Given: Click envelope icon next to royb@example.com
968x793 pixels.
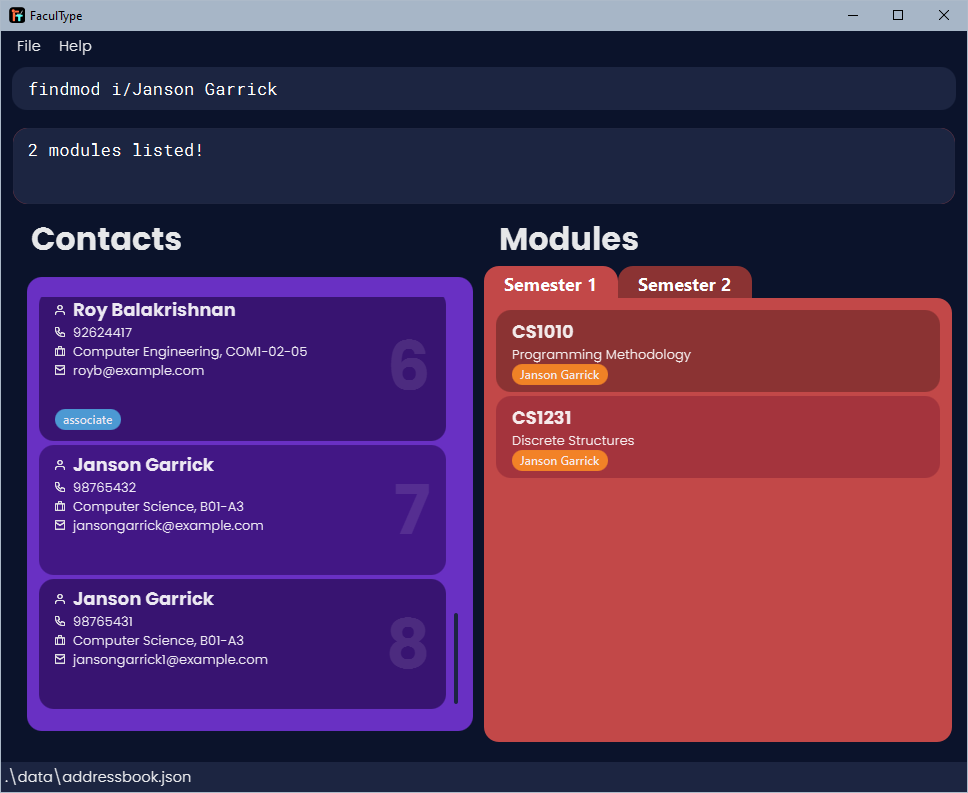Looking at the screenshot, I should pyautogui.click(x=60, y=370).
